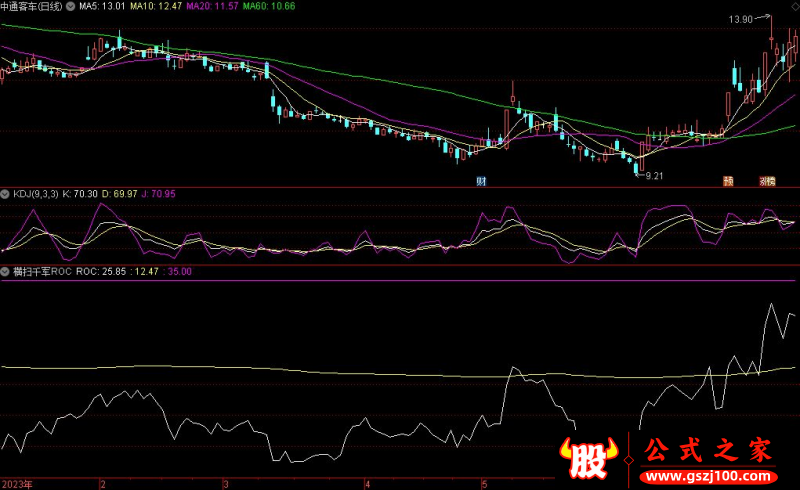
Task: Click the blue 财 financial marker icon
Action: pos(481,181)
